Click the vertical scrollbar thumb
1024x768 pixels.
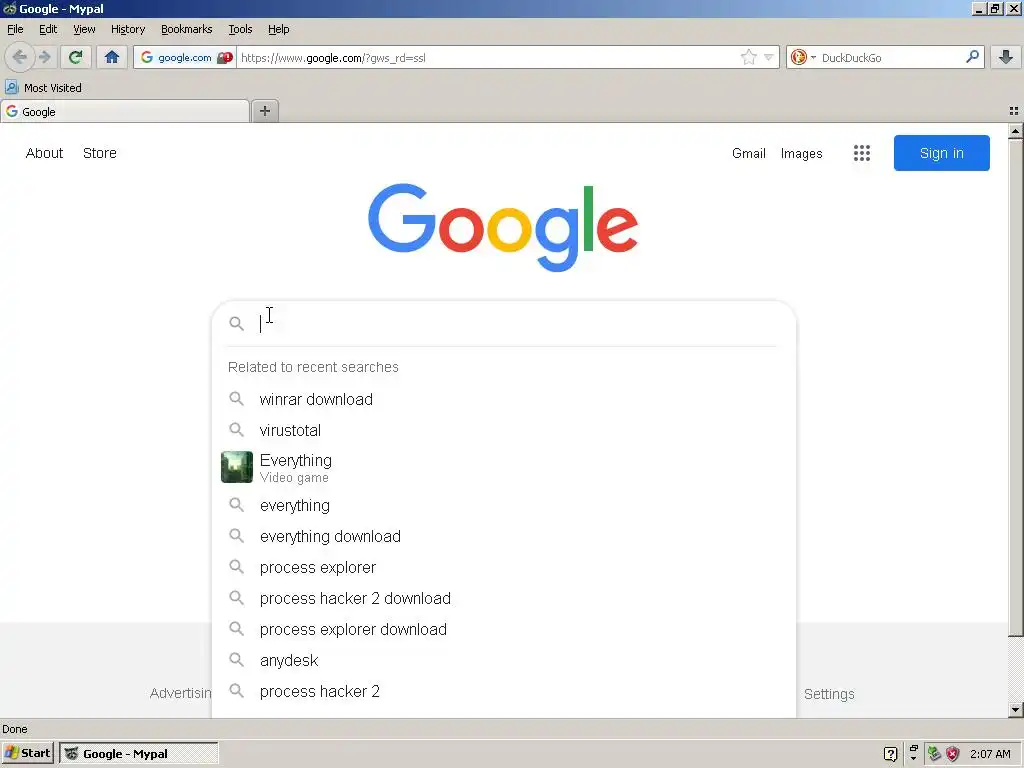1016,387
